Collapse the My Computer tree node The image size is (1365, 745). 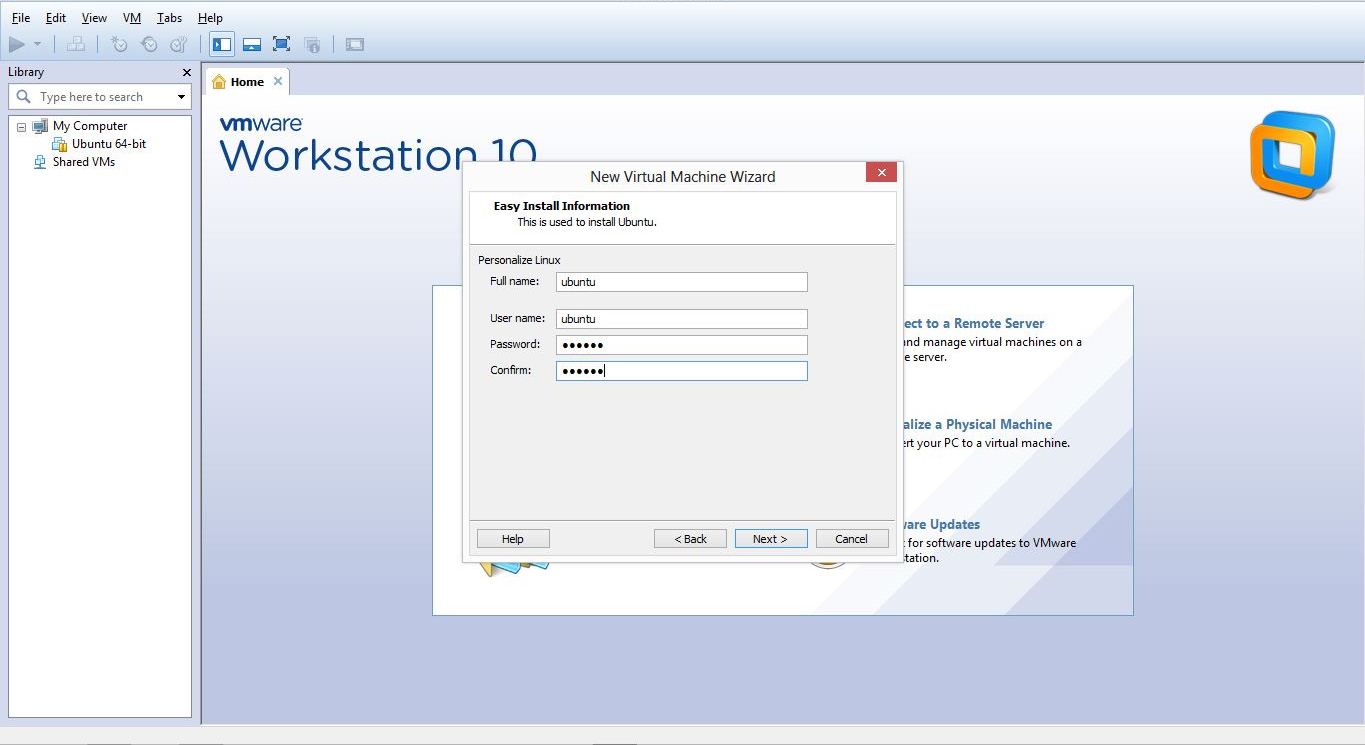click(21, 127)
